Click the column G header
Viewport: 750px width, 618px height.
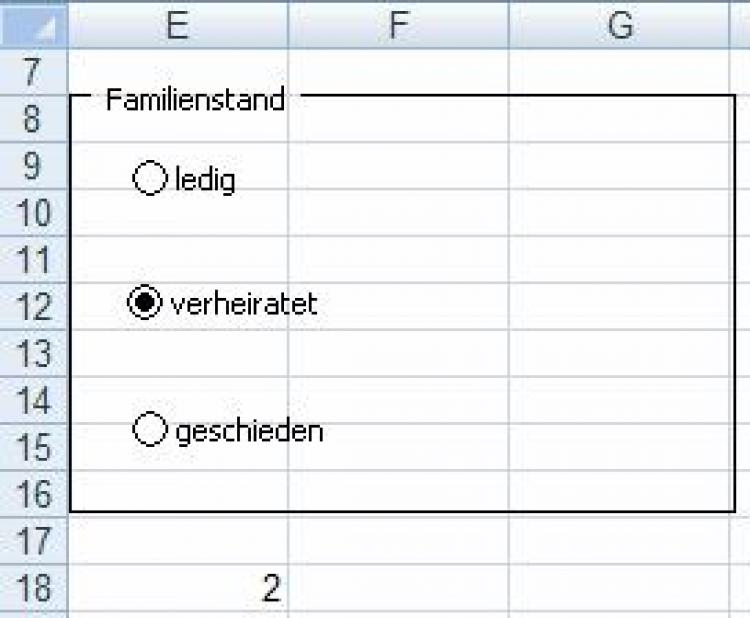pyautogui.click(x=620, y=25)
